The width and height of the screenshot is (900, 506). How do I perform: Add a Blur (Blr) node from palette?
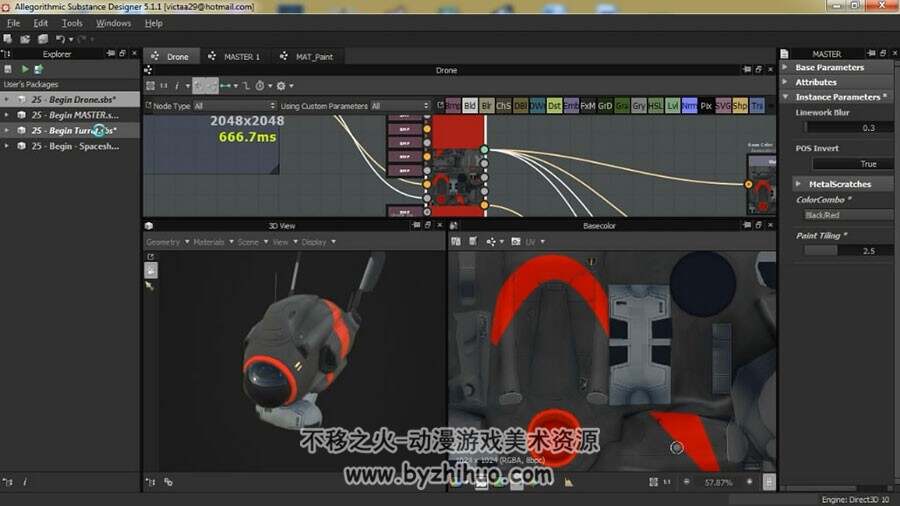point(486,106)
